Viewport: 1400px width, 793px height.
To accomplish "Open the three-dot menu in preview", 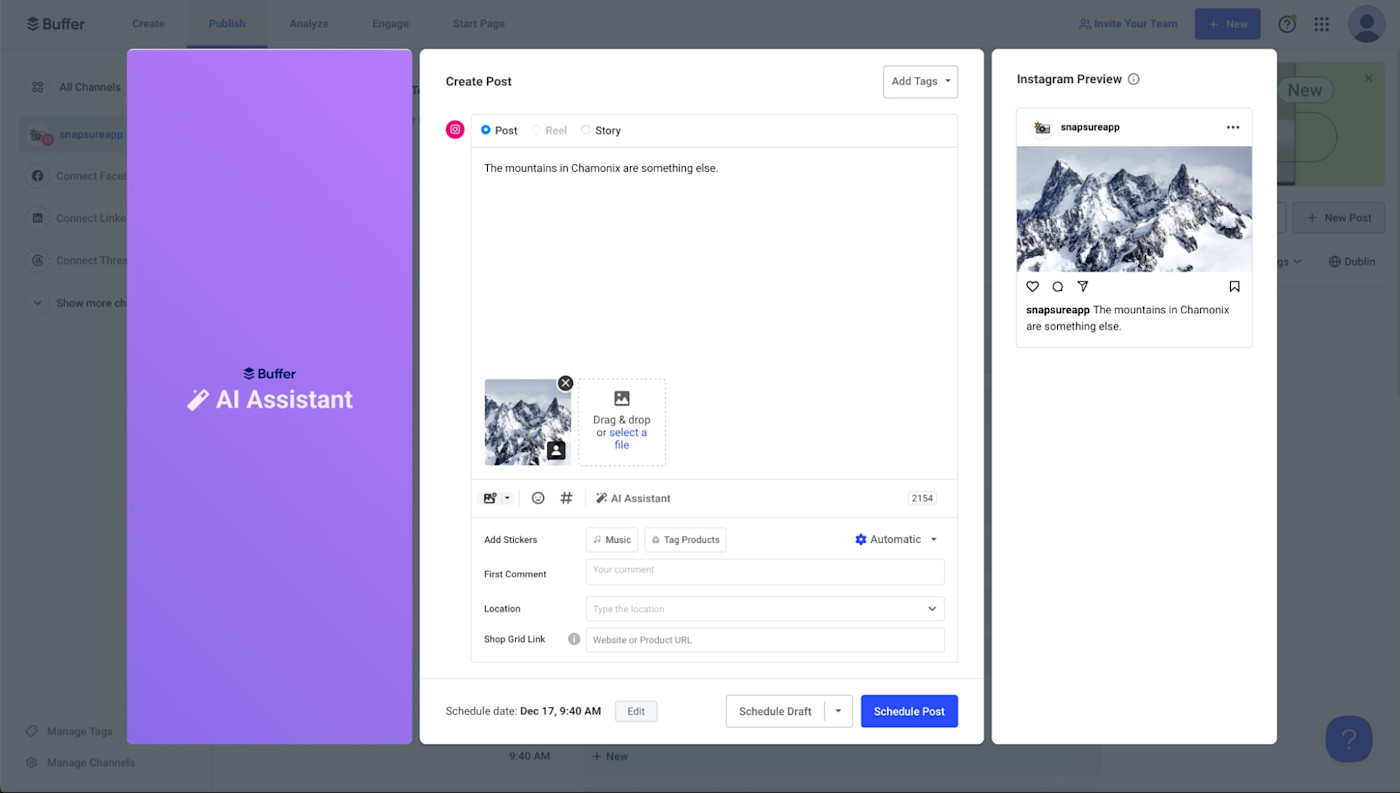I will [x=1233, y=127].
